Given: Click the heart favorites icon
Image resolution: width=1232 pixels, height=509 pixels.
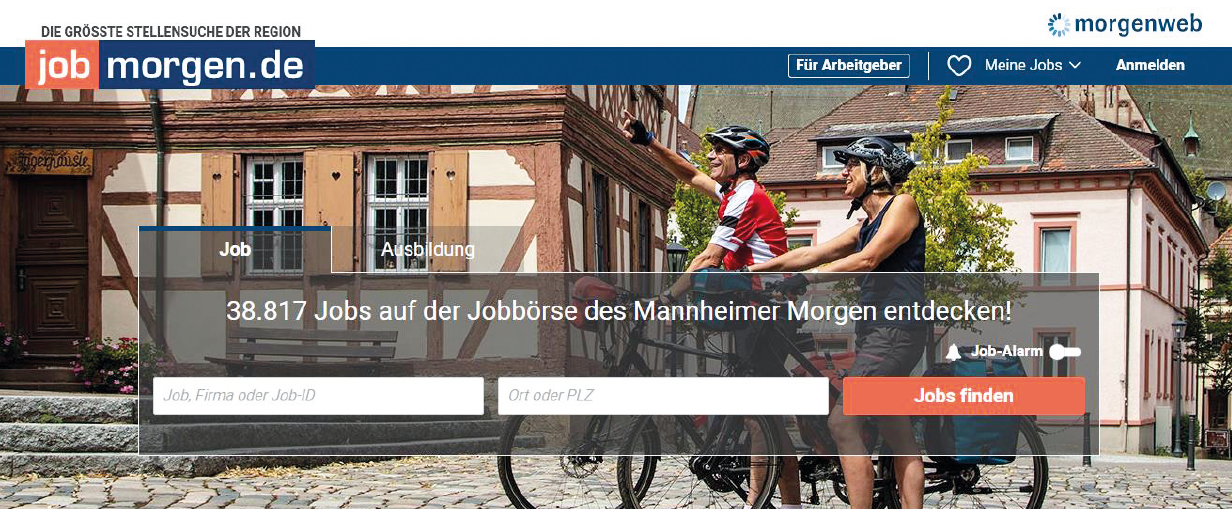Looking at the screenshot, I should [959, 66].
